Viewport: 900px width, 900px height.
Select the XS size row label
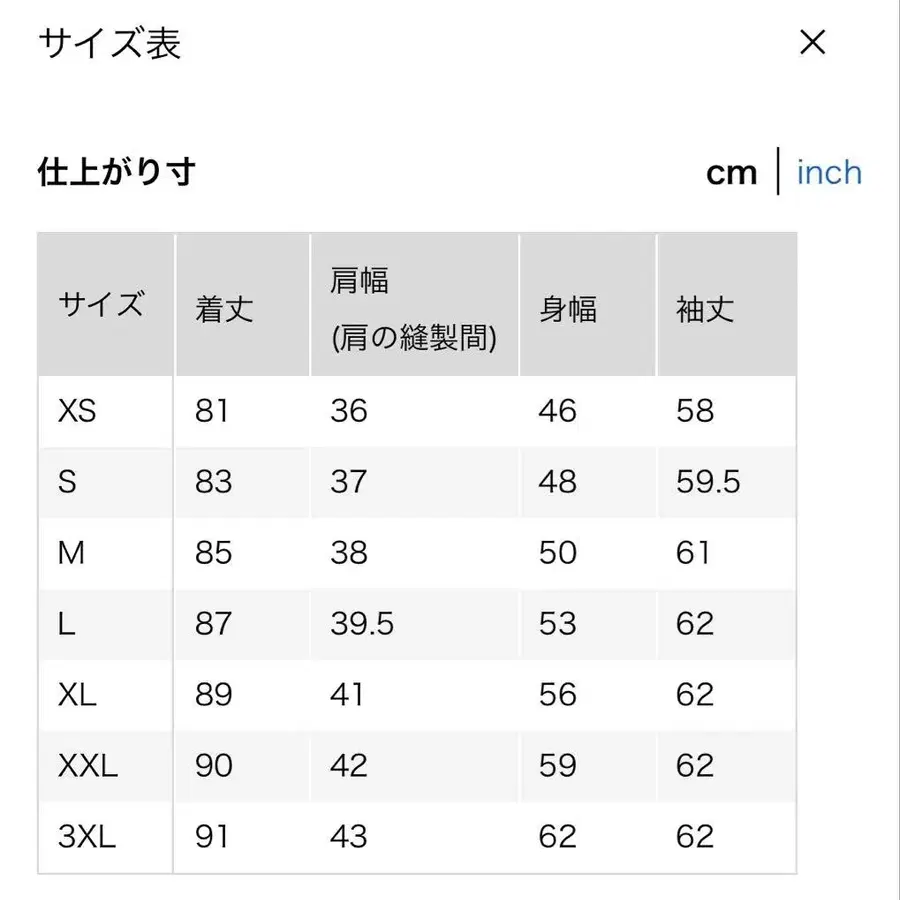click(75, 412)
